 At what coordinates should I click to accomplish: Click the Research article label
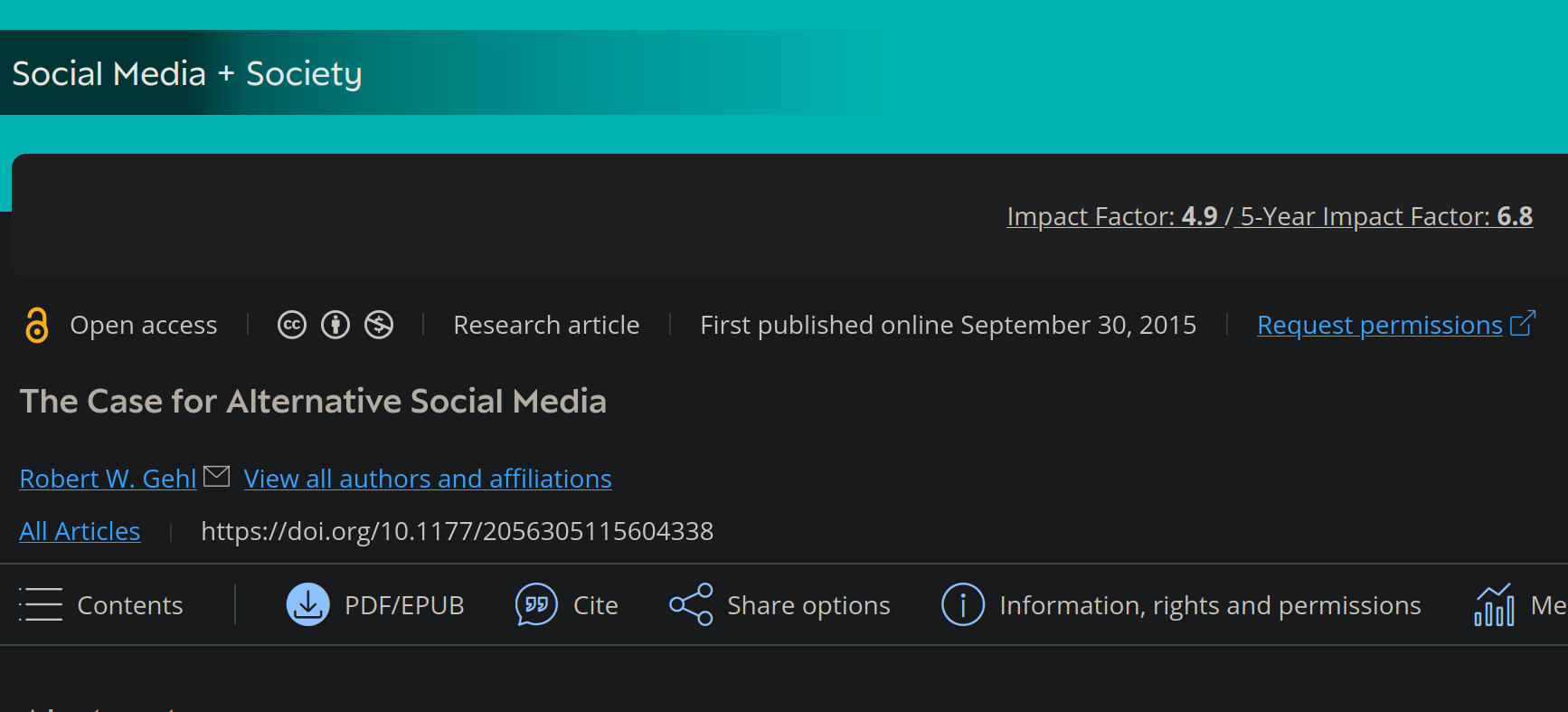(546, 325)
